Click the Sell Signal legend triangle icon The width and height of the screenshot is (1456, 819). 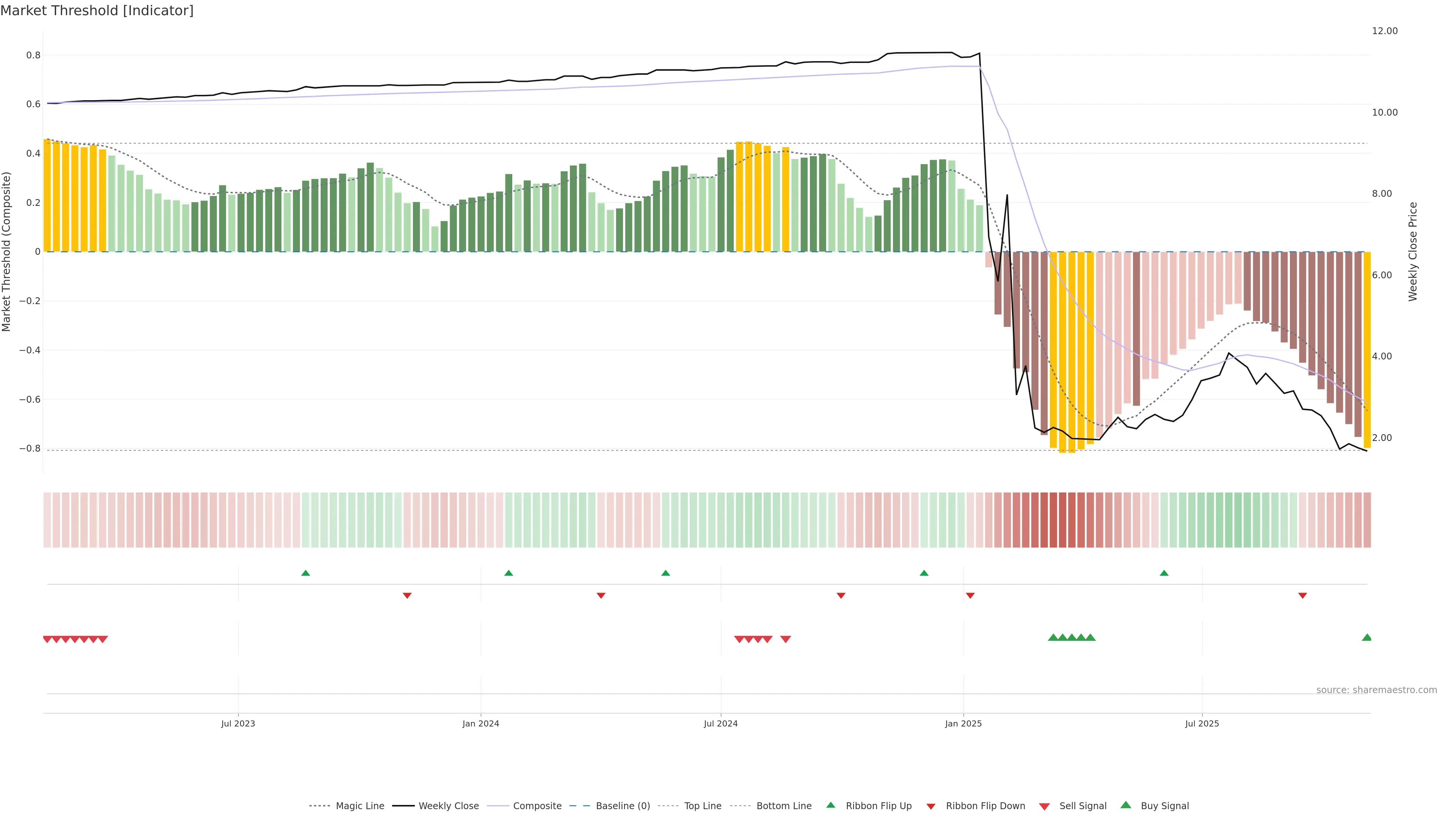[1044, 806]
